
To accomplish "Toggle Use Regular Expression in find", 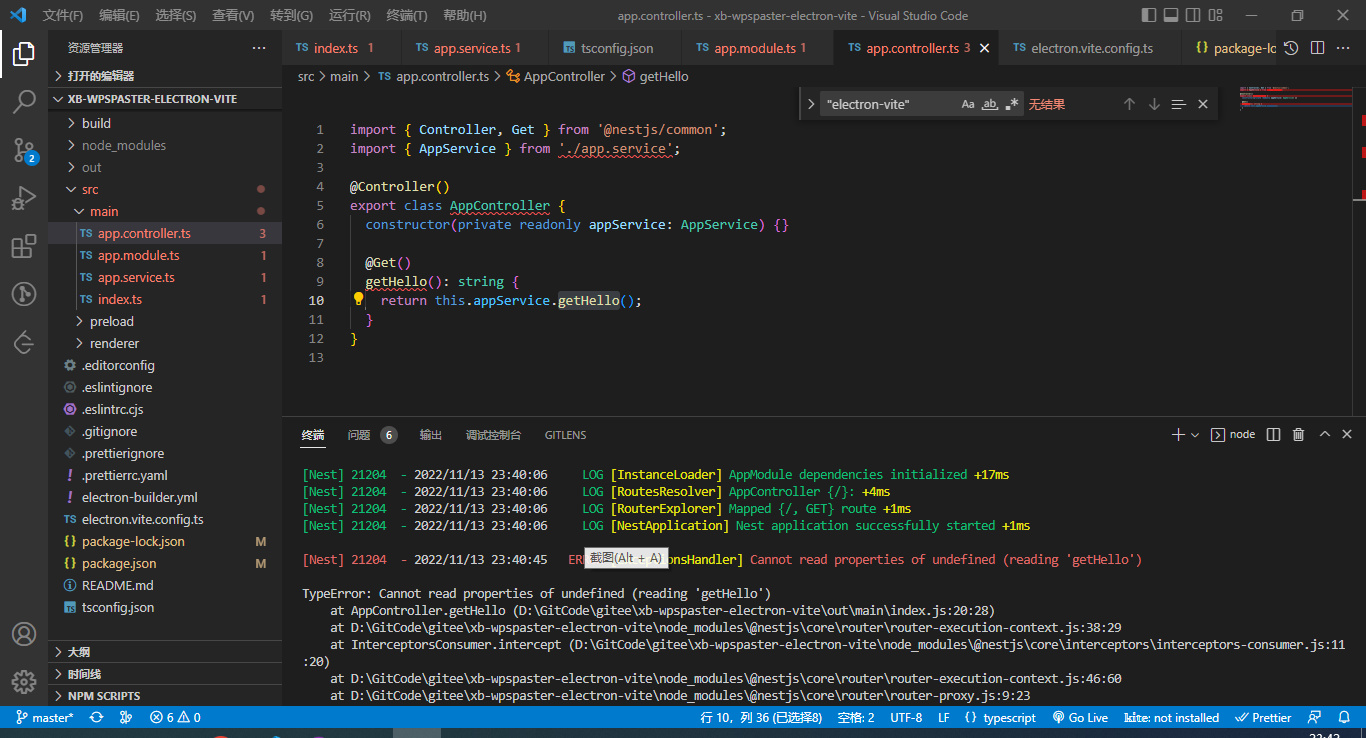I will pos(1012,104).
